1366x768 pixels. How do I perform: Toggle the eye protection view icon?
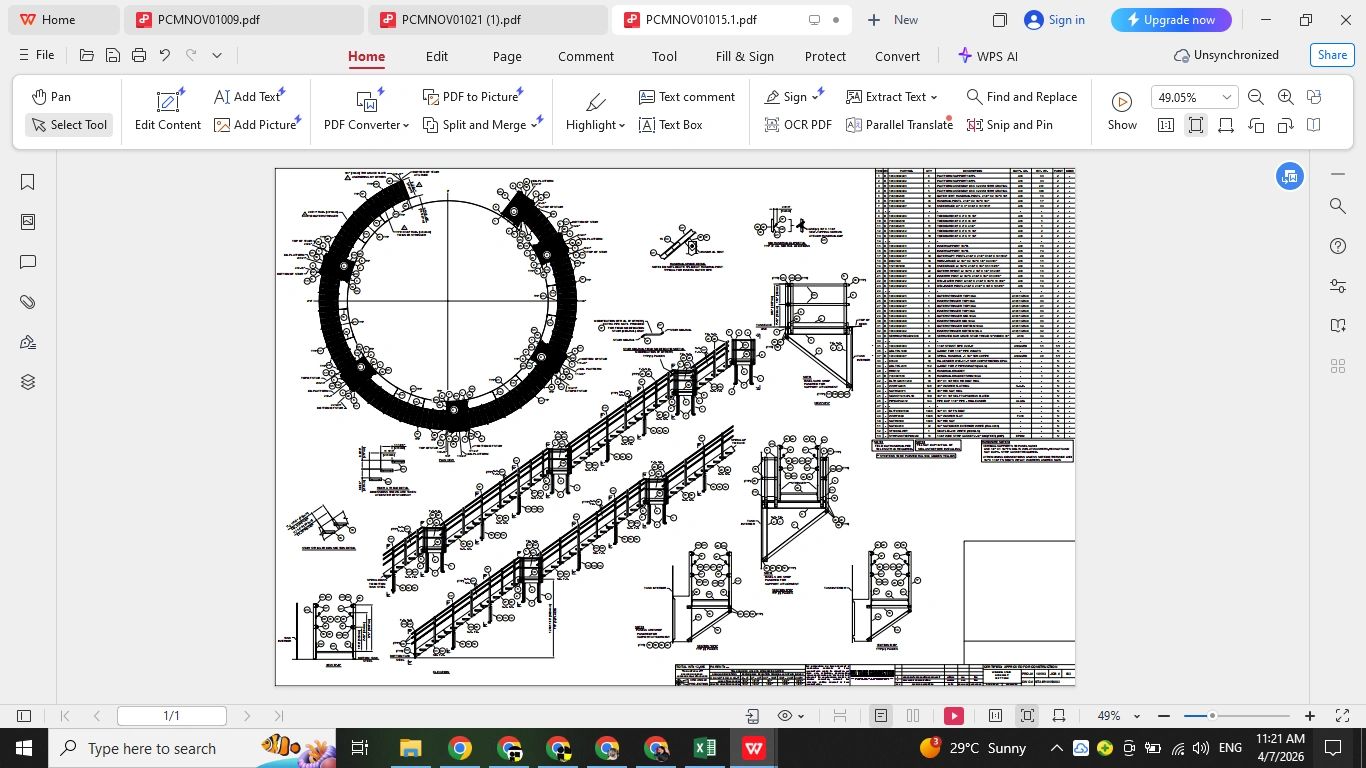point(786,716)
